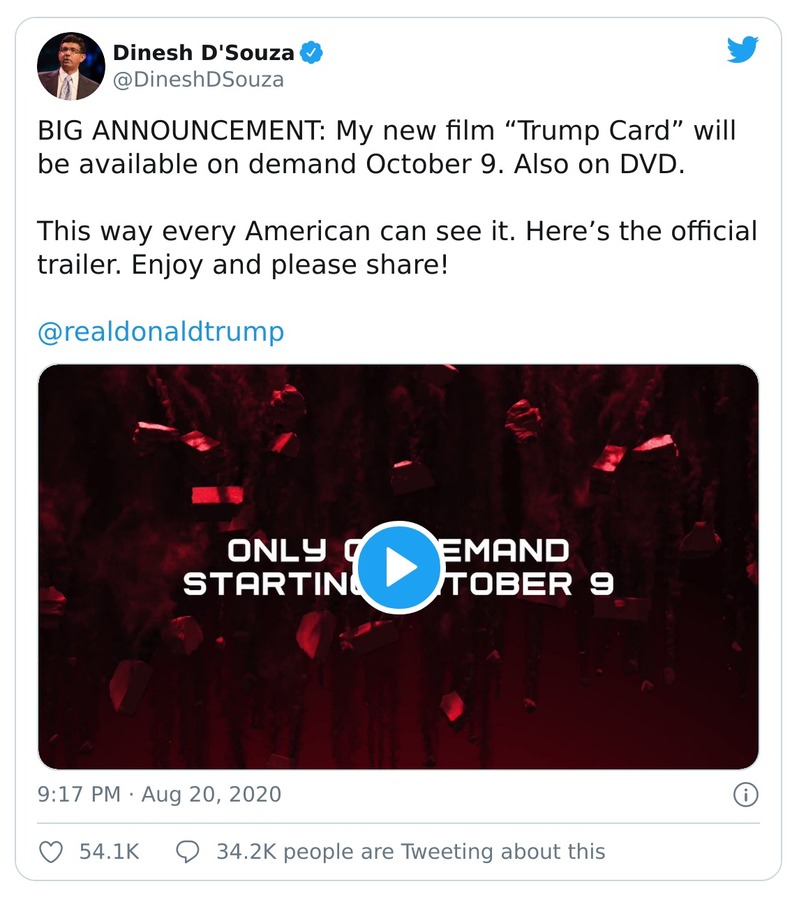Click the video thumbnail preview
This screenshot has width=799, height=900.
[x=399, y=563]
